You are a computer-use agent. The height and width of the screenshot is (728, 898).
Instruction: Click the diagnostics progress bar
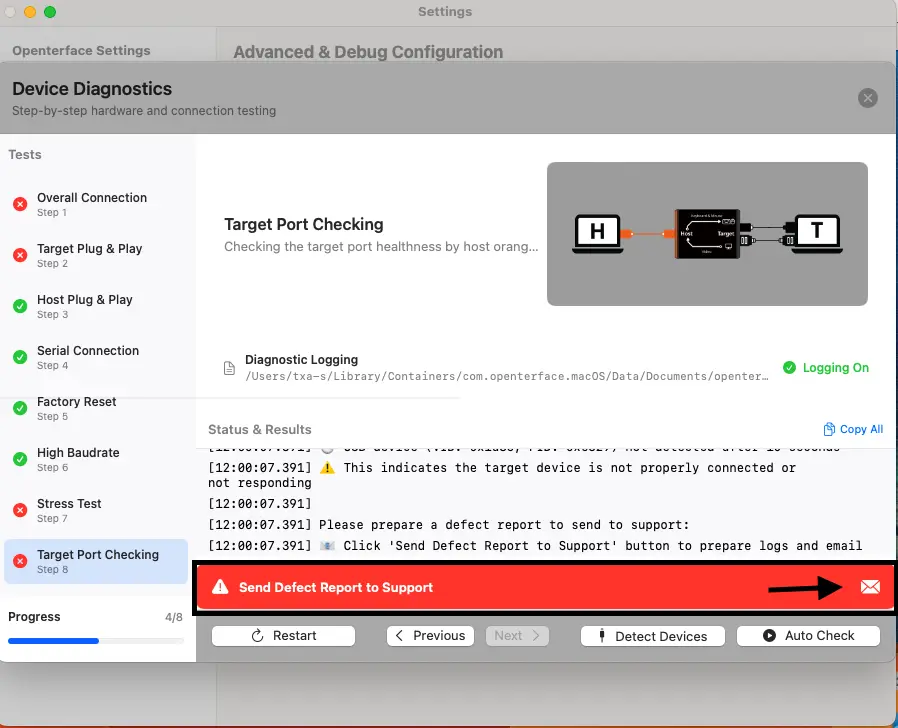tap(95, 640)
